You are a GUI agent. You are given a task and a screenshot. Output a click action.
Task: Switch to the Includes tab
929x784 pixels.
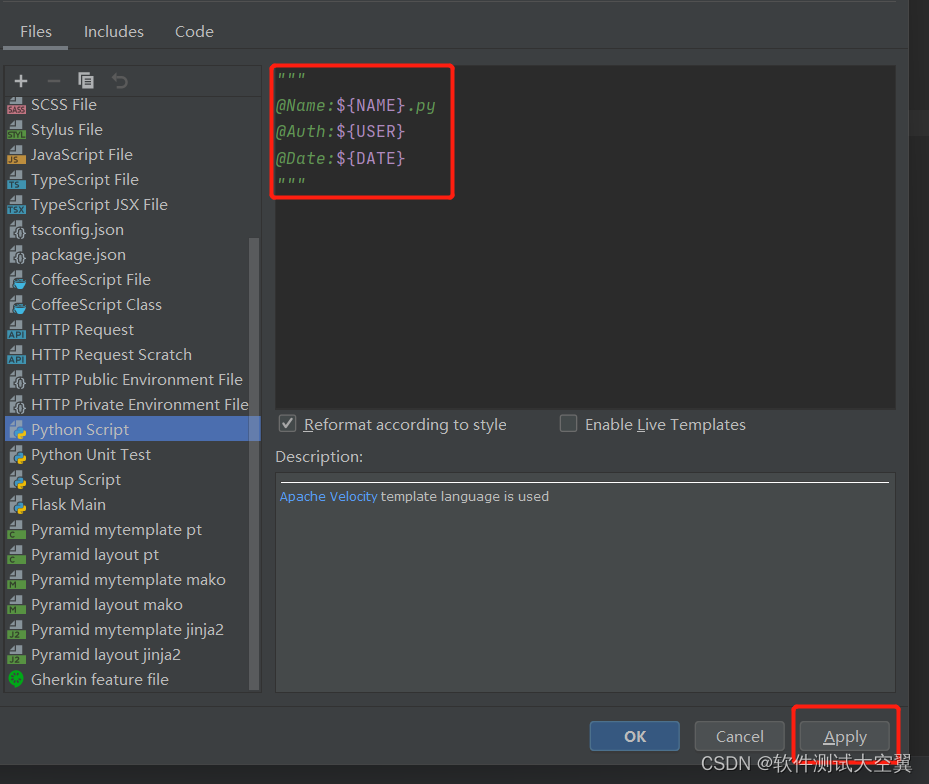point(114,31)
